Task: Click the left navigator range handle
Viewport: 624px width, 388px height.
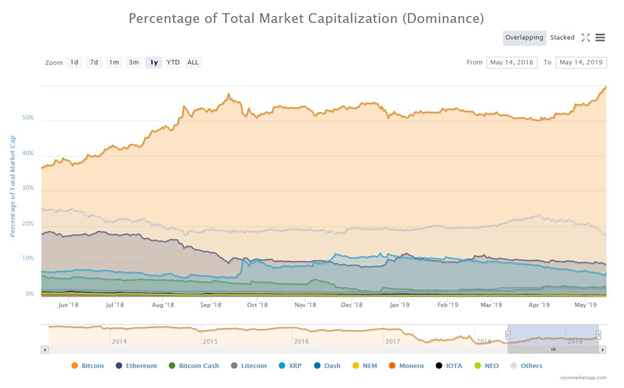Action: 508,335
